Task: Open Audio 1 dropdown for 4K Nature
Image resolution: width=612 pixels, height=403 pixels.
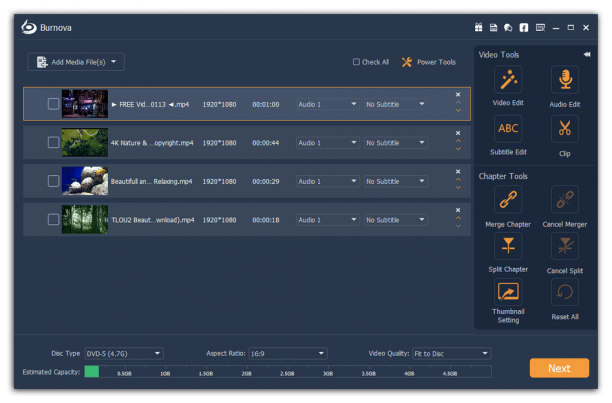Action: pos(327,143)
